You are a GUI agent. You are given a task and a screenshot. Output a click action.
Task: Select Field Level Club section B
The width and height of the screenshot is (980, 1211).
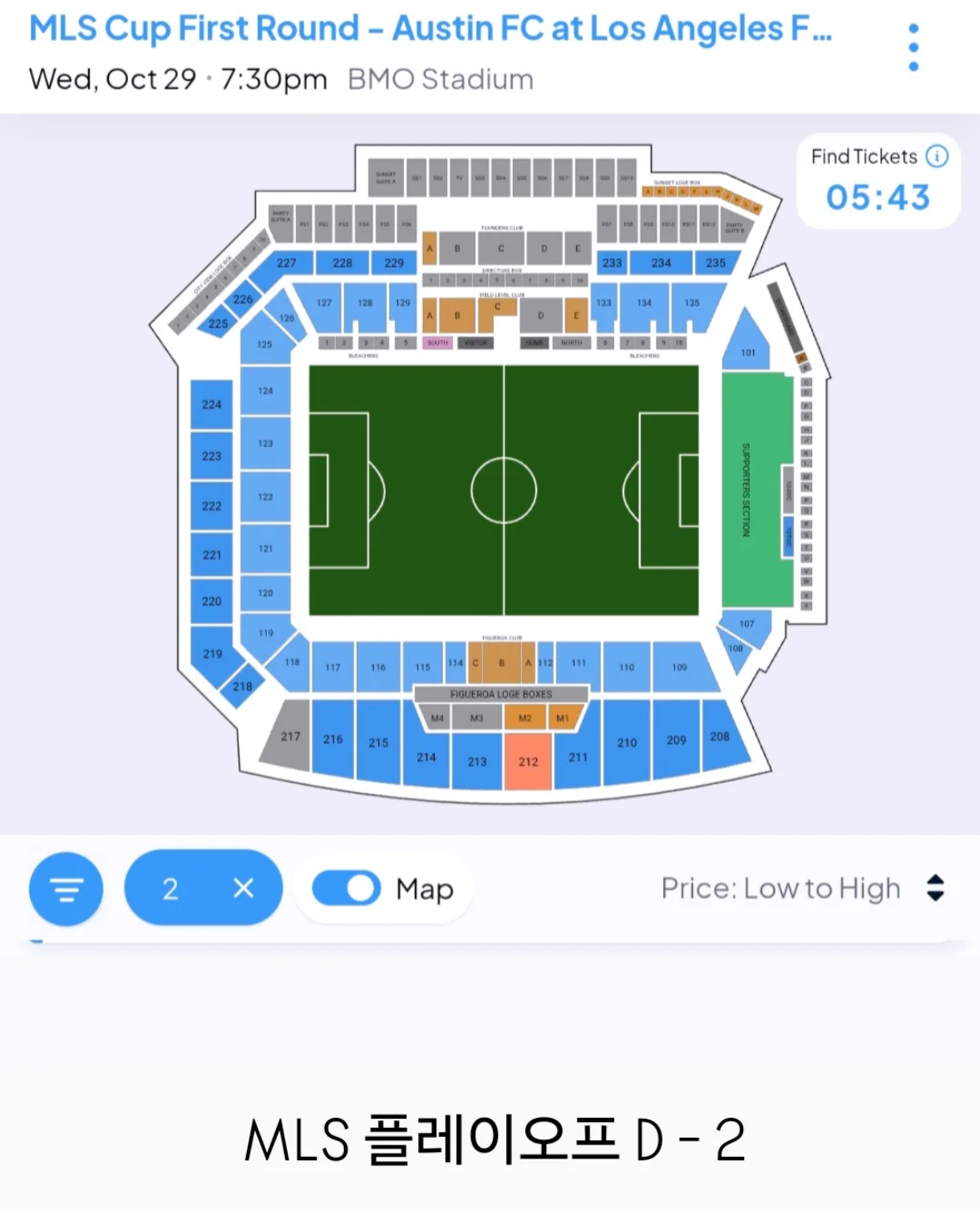point(456,316)
